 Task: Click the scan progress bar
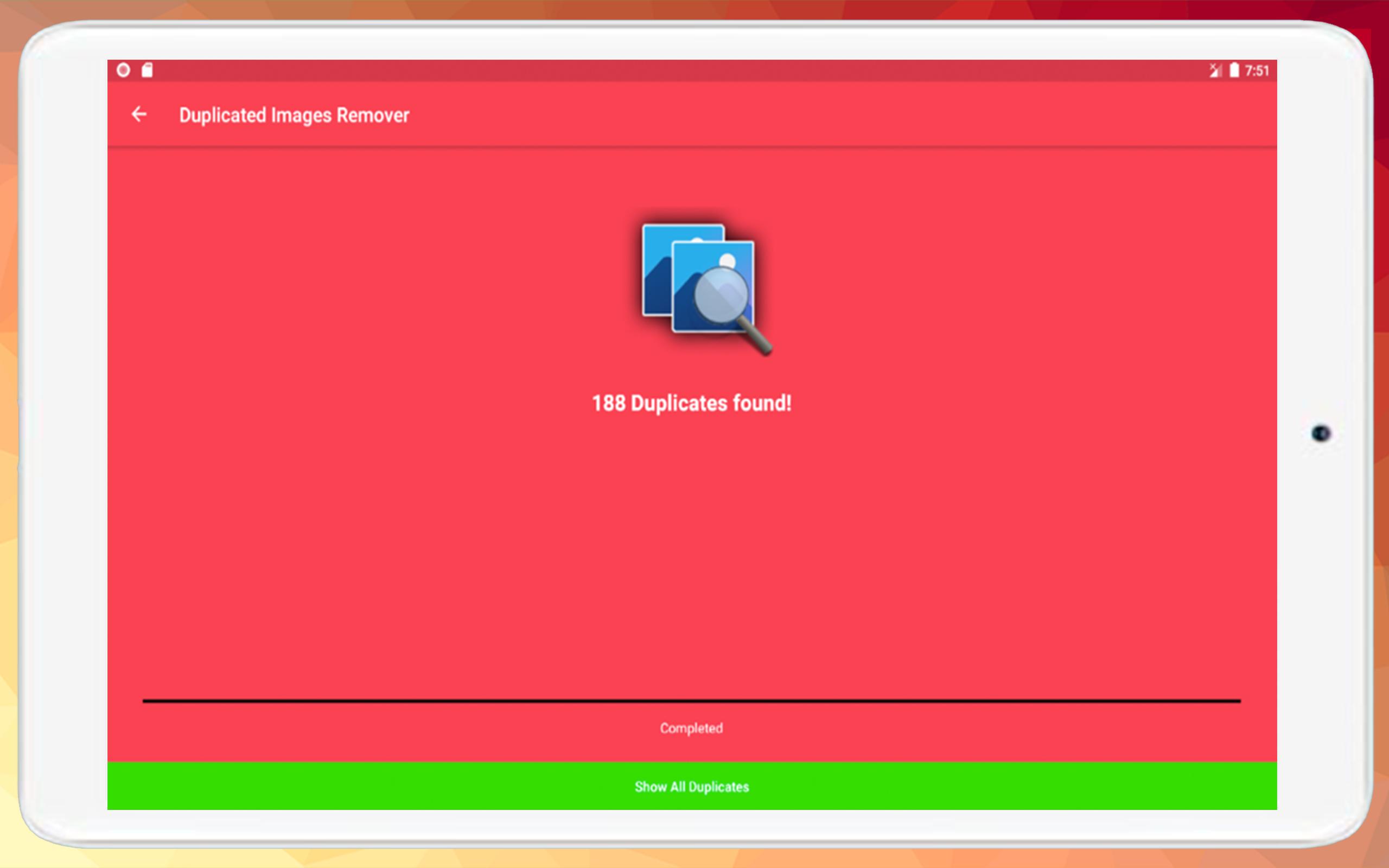[692, 700]
